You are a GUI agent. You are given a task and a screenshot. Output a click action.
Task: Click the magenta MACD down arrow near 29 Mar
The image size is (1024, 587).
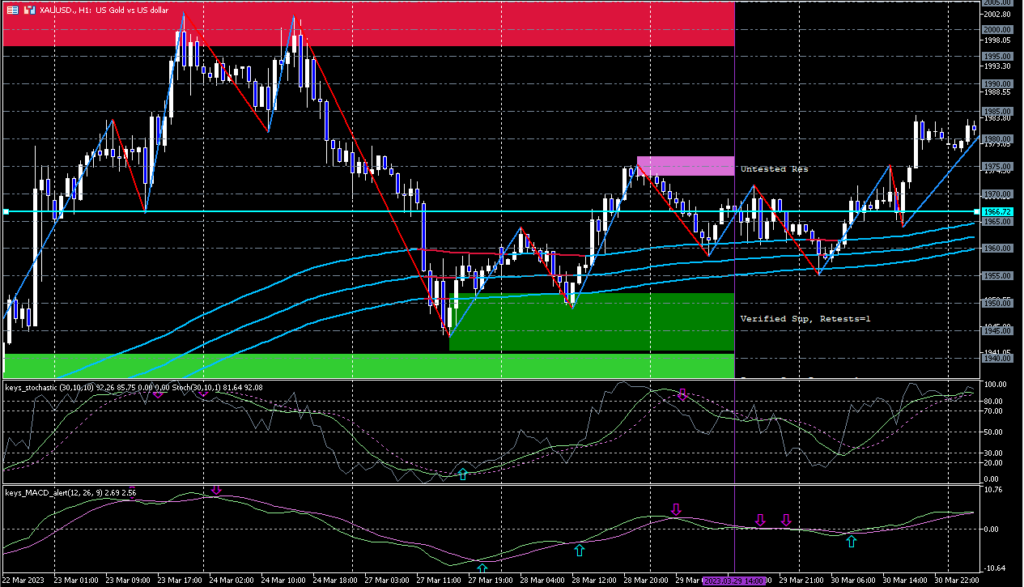(x=676, y=510)
